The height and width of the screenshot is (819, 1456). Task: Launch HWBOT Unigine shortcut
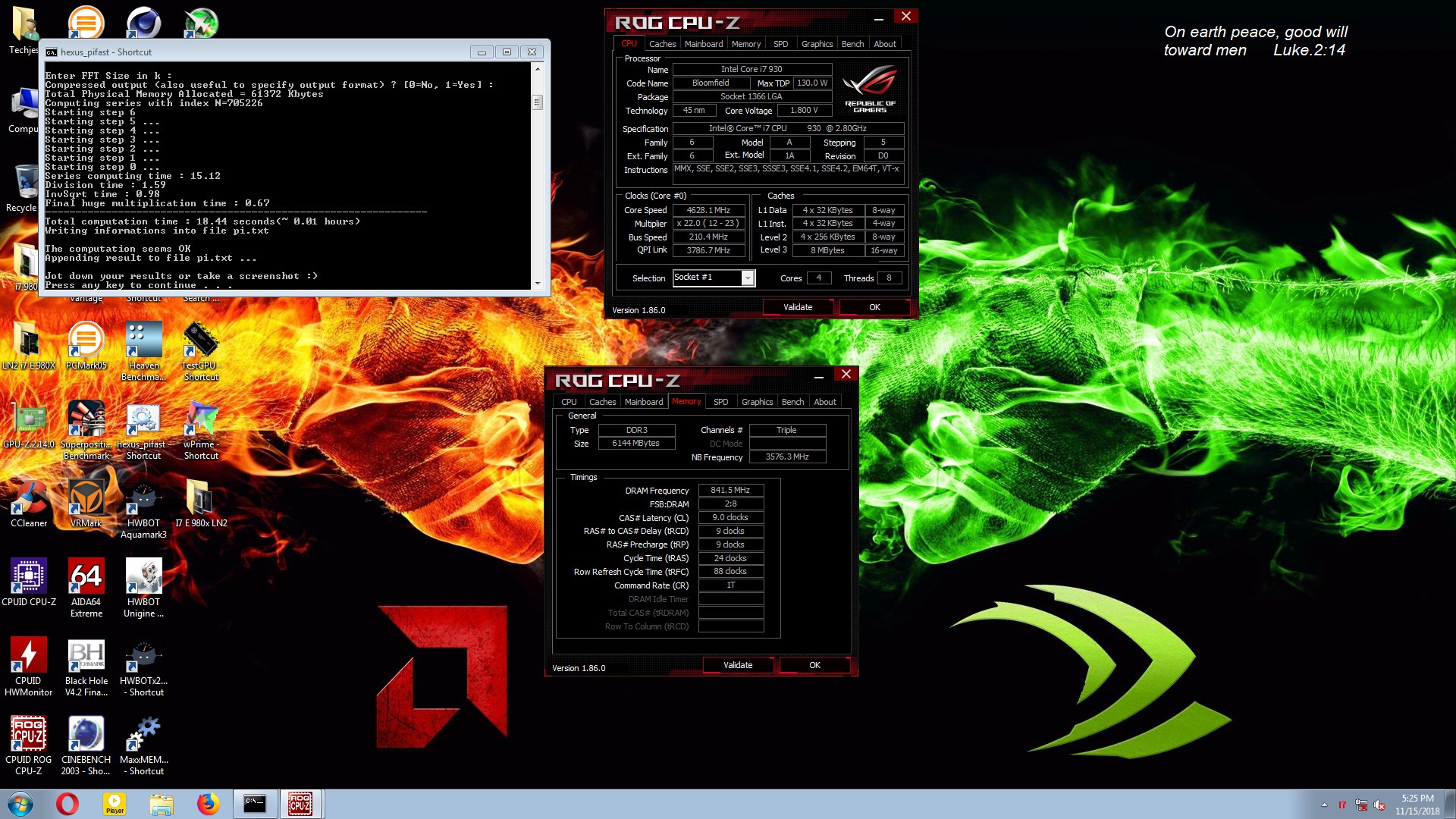(x=143, y=587)
